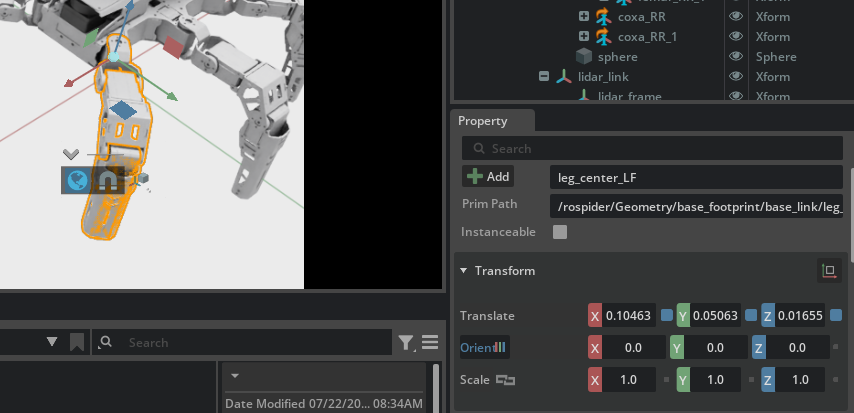854x413 pixels.
Task: Click Translate Y value 0.05063
Action: click(715, 315)
